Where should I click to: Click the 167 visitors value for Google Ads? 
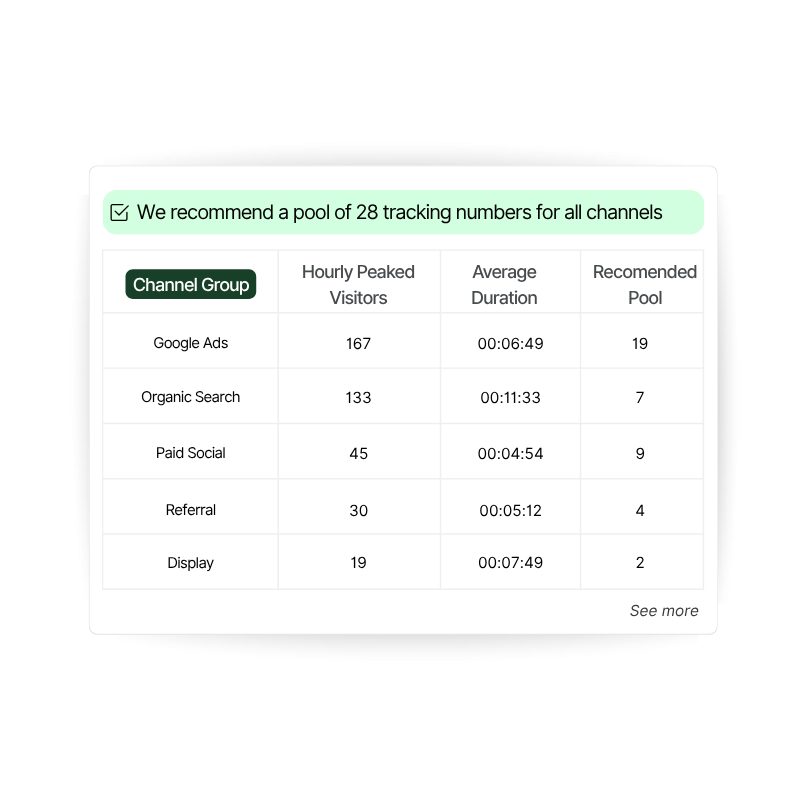pyautogui.click(x=359, y=341)
